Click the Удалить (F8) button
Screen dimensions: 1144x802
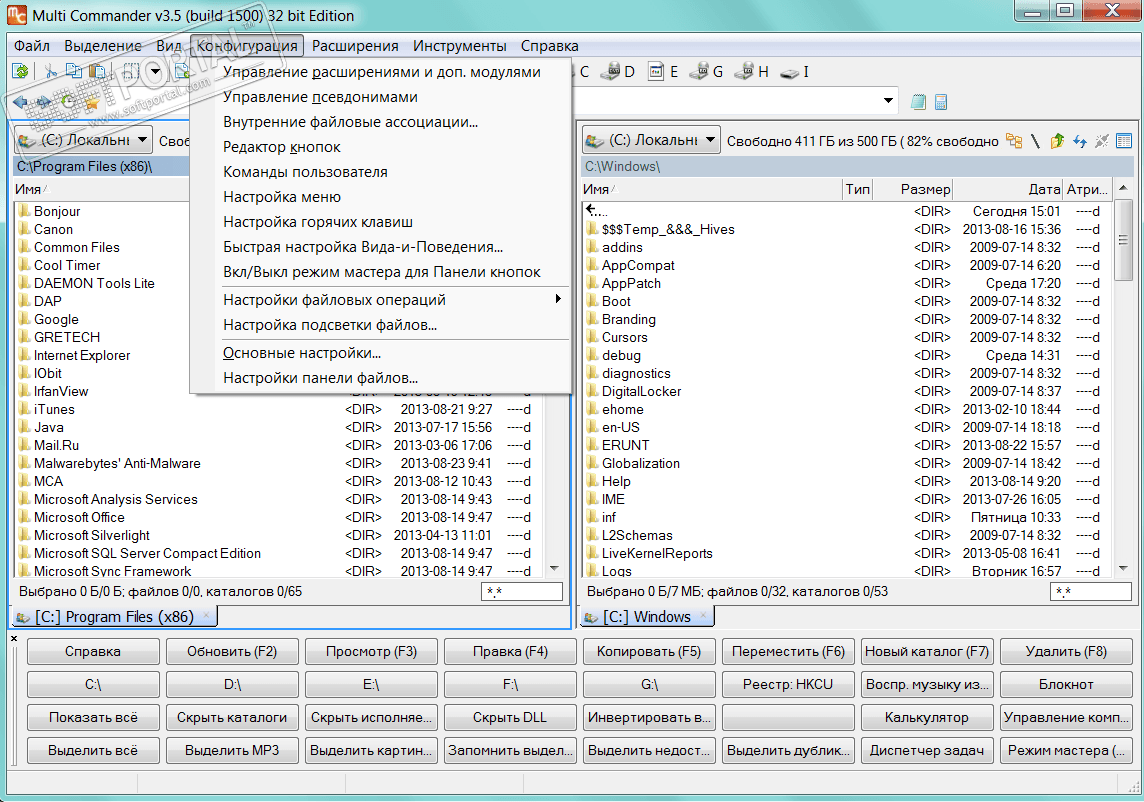tap(1066, 652)
